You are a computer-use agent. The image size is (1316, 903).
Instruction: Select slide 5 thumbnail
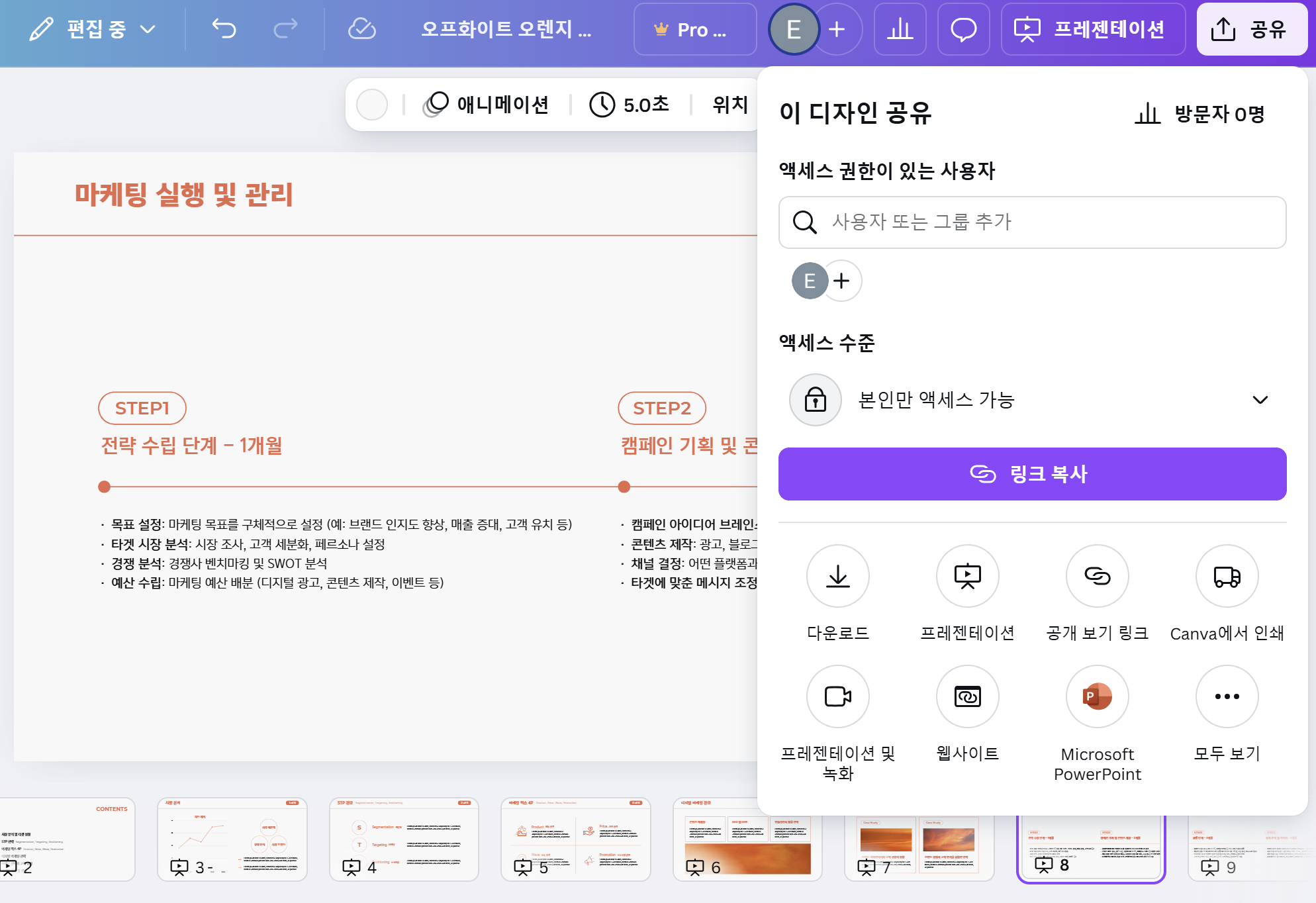576,839
